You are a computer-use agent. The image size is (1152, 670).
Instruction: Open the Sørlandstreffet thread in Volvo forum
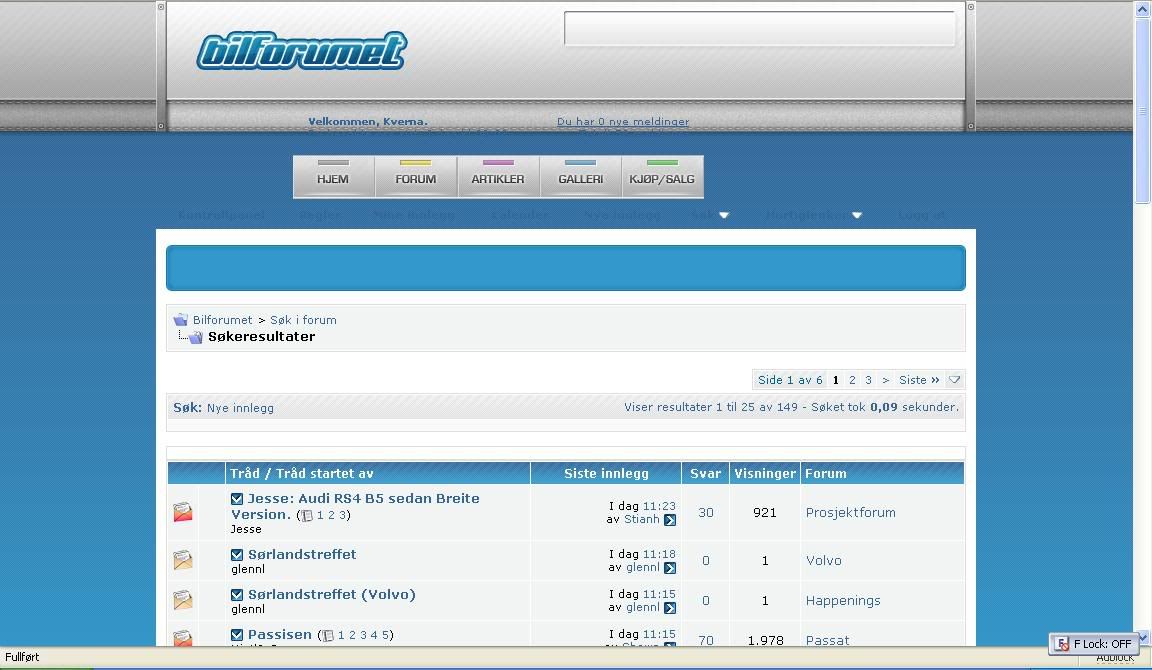(302, 555)
